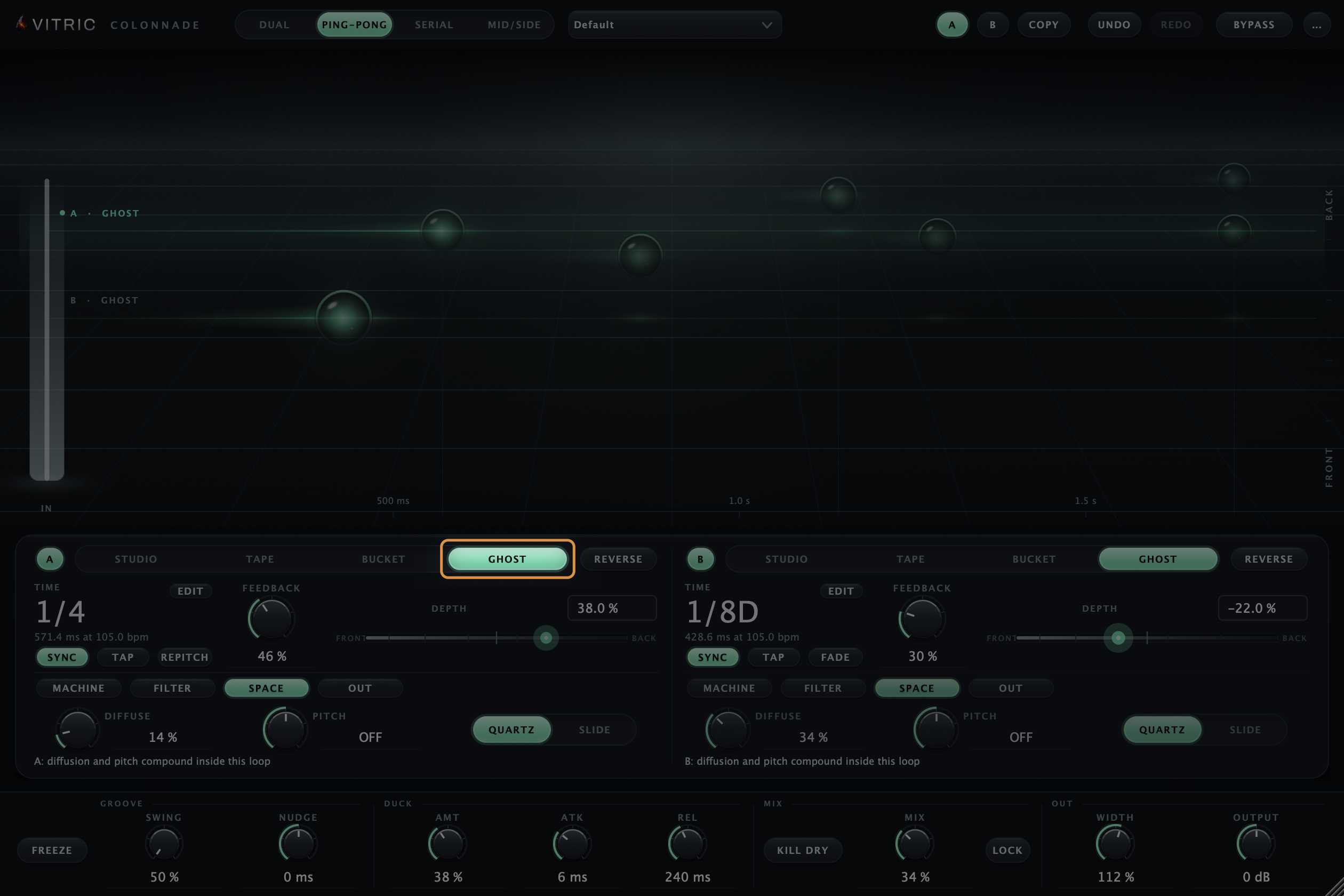
Task: Expand preset list using chevron arrow
Action: click(x=767, y=25)
